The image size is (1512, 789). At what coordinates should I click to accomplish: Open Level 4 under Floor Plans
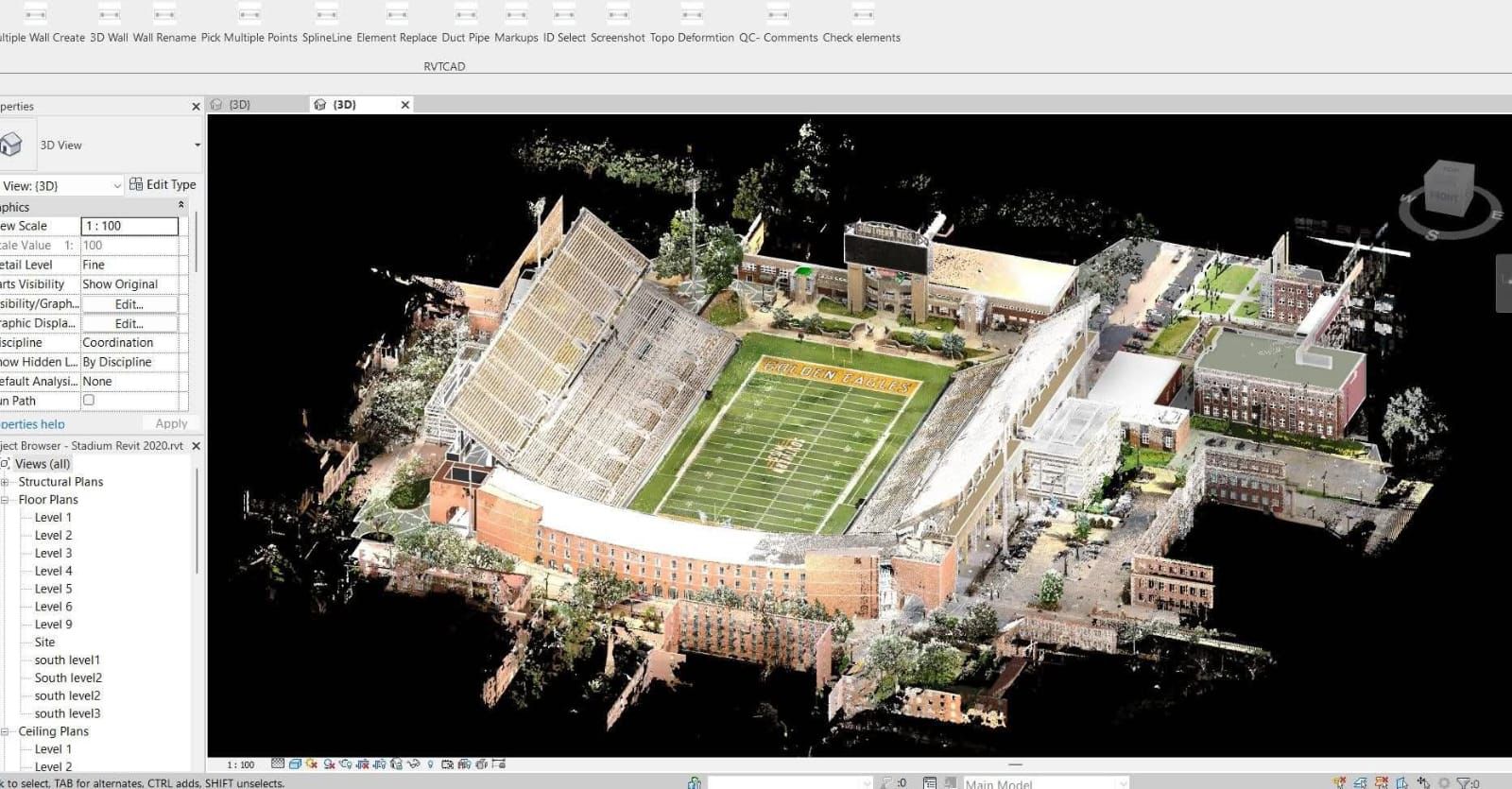tap(53, 571)
